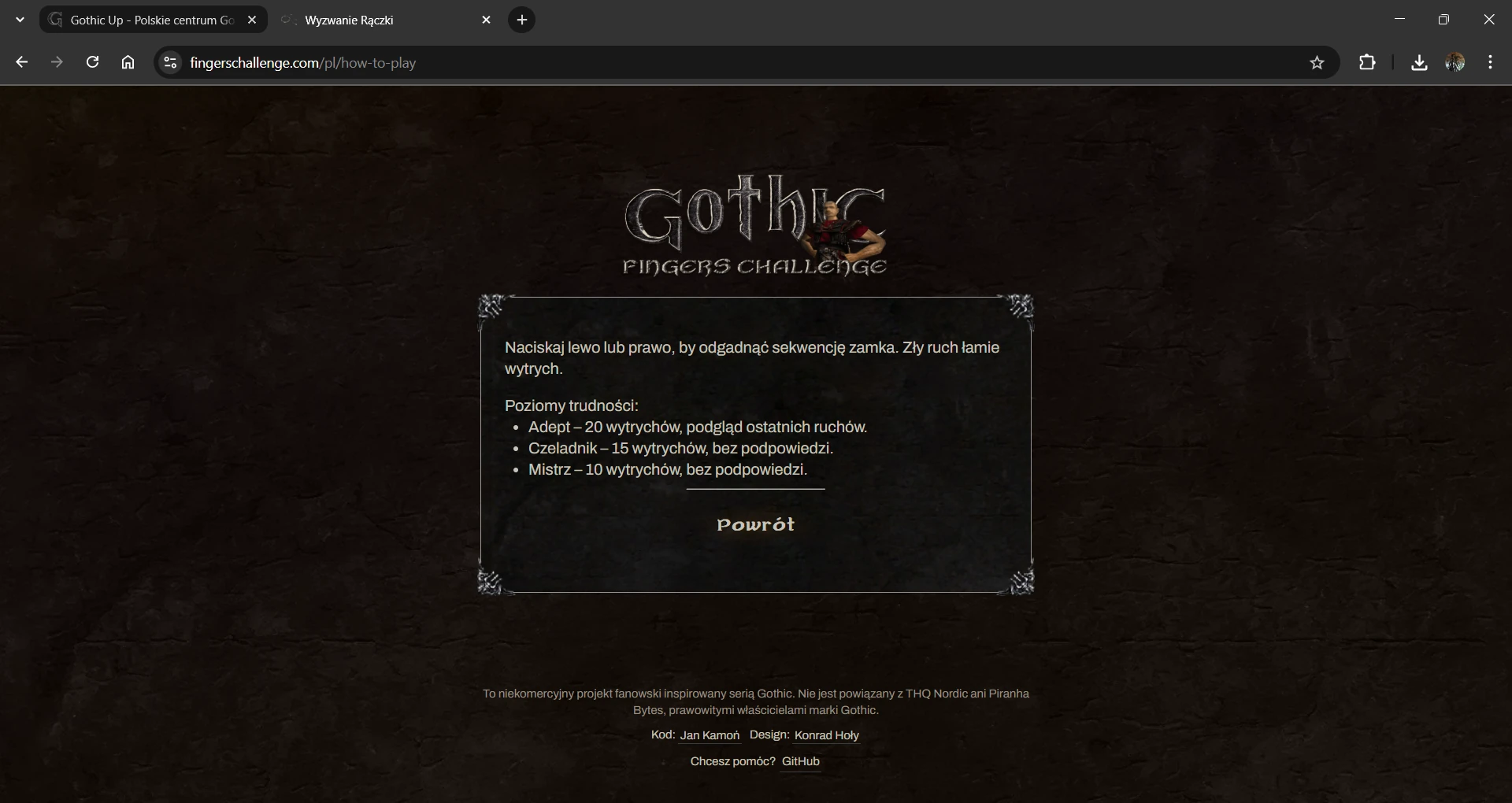The image size is (1512, 803).
Task: Click the Czeladnik difficulty line
Action: coord(680,448)
